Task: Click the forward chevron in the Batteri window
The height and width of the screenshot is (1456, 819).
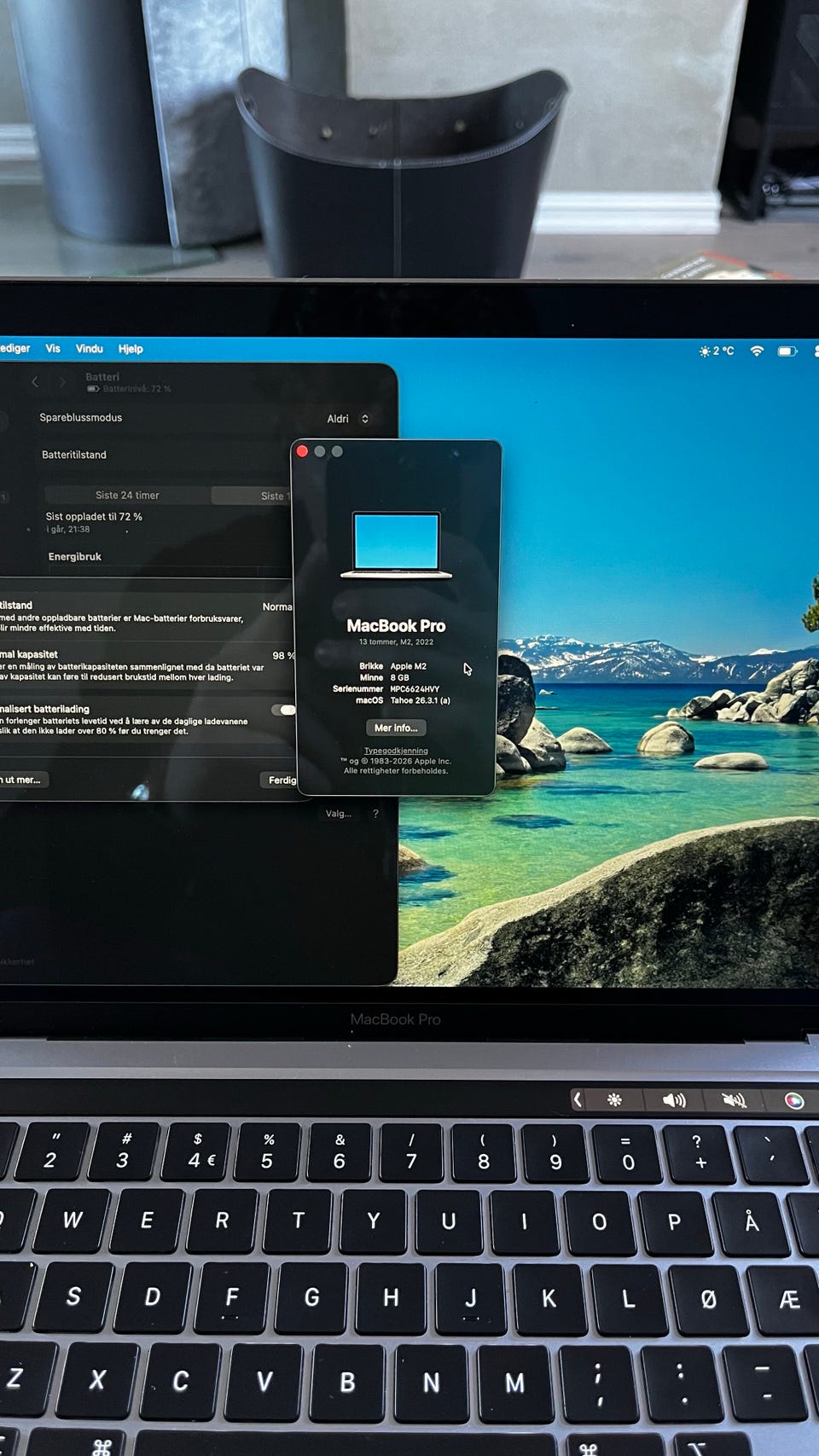Action: click(62, 382)
